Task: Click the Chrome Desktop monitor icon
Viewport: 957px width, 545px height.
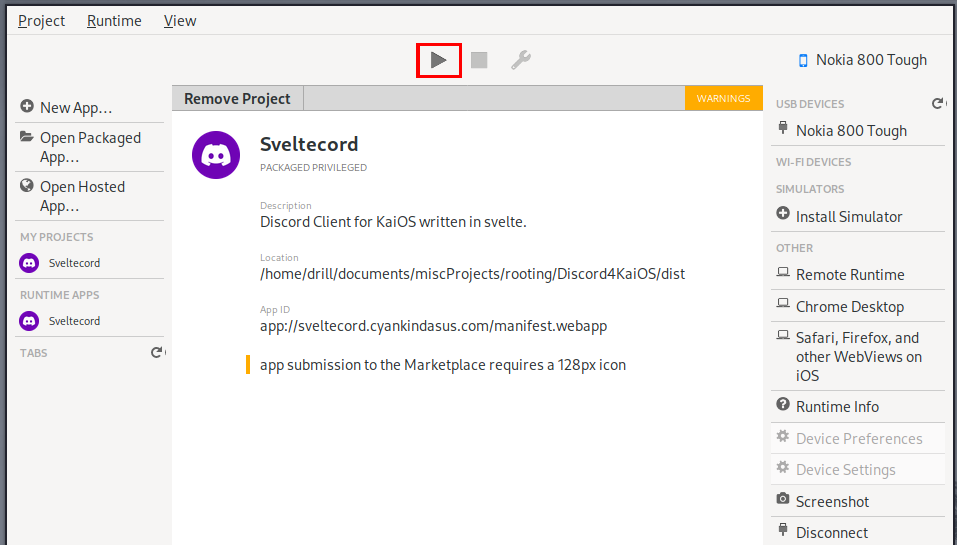Action: point(783,303)
